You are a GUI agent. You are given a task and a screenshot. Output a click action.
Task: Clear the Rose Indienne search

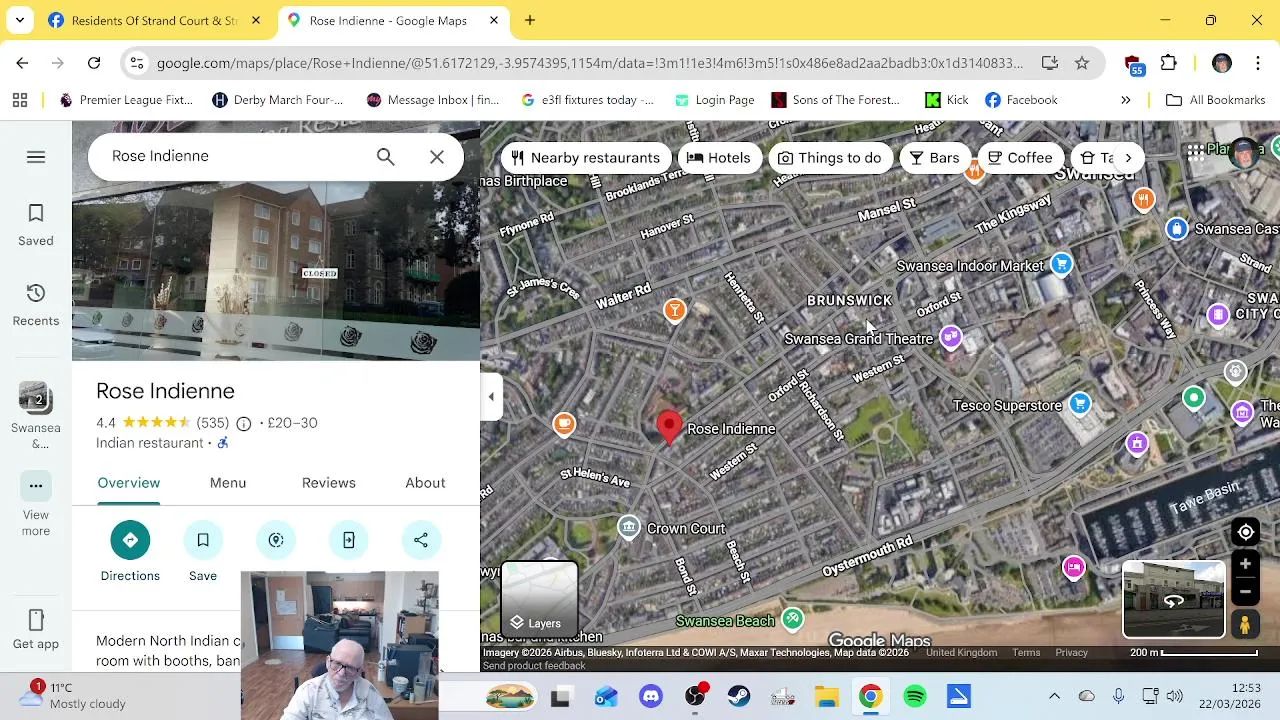tap(437, 157)
